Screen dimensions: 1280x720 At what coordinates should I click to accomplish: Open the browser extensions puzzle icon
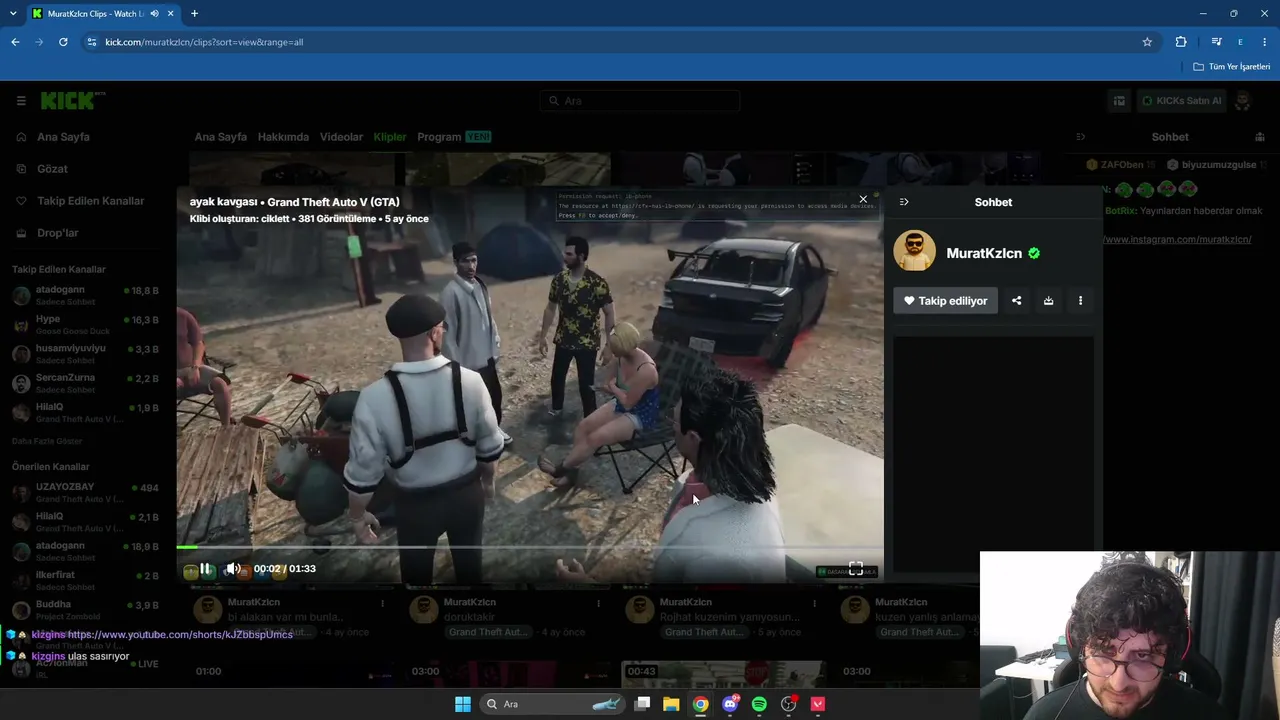click(1181, 42)
